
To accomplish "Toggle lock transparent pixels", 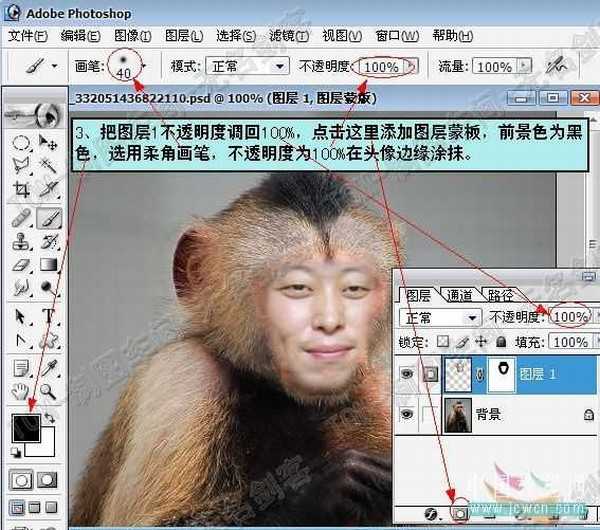I will click(443, 341).
